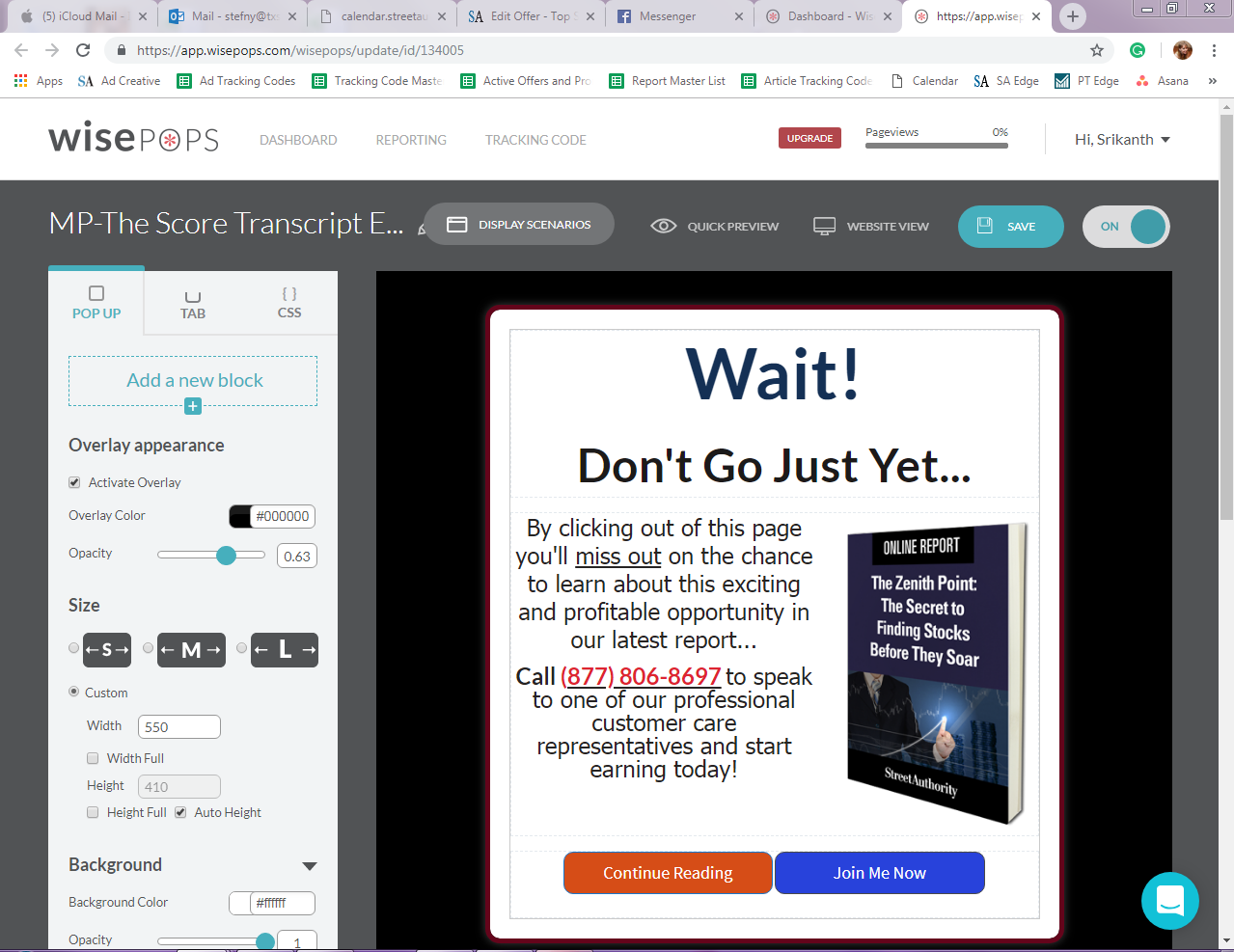Enable the Width Full checkbox
Viewport: 1234px width, 952px height.
[x=93, y=758]
